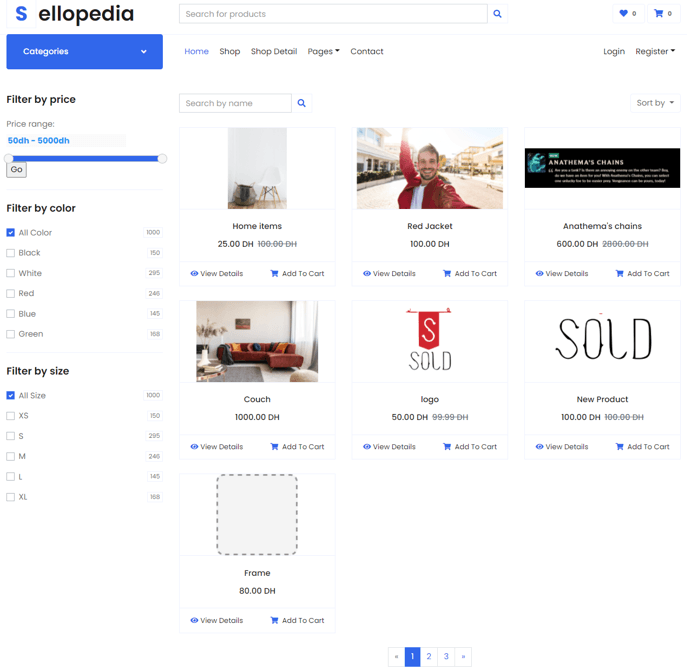Check the Red color filter
The image size is (687, 672).
(11, 294)
